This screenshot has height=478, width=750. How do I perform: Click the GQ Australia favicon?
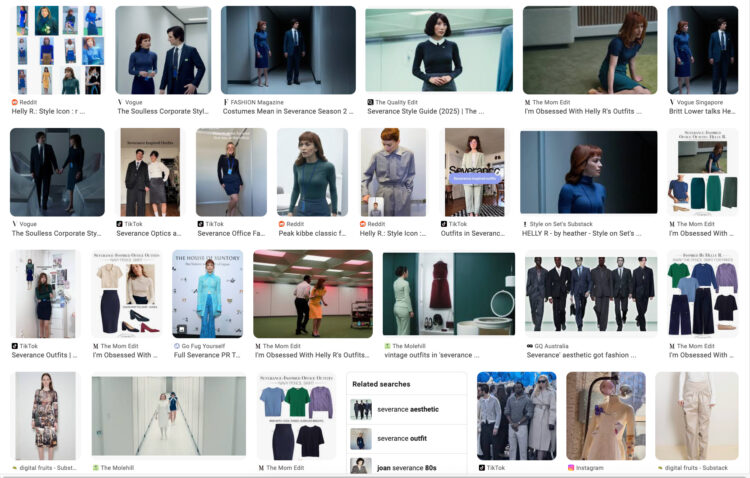click(x=529, y=345)
